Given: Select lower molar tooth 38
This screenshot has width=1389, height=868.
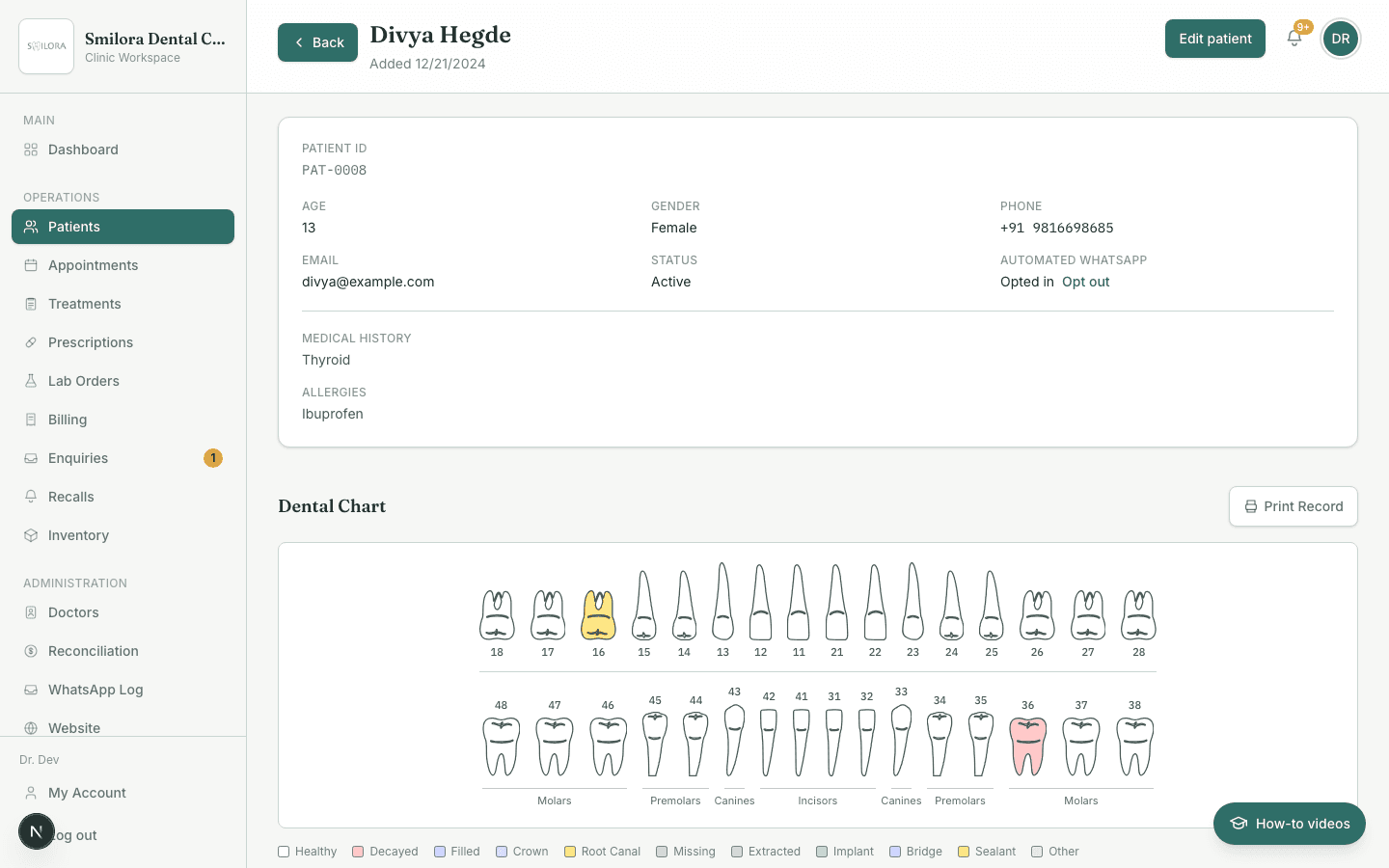Looking at the screenshot, I should [1135, 746].
